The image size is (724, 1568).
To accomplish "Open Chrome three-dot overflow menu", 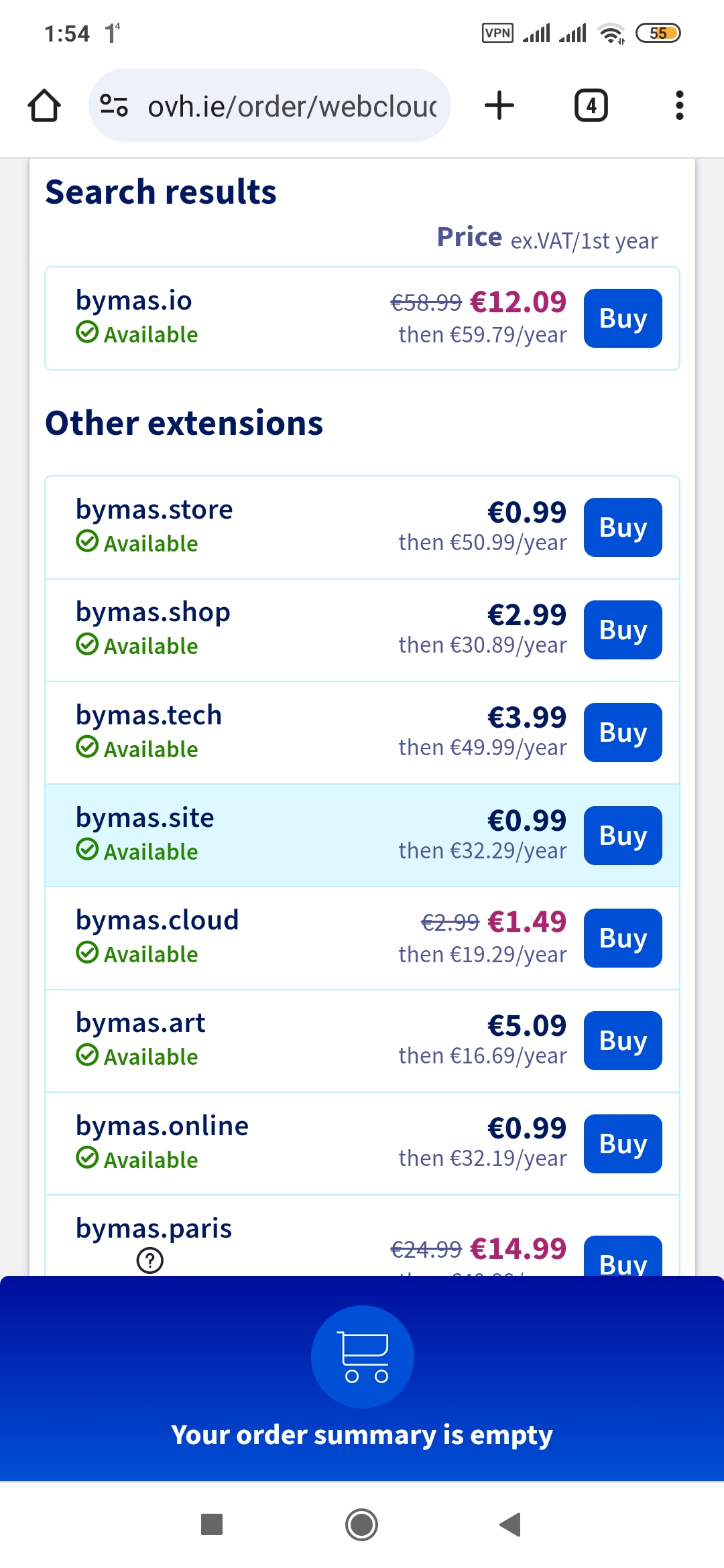I will point(679,106).
